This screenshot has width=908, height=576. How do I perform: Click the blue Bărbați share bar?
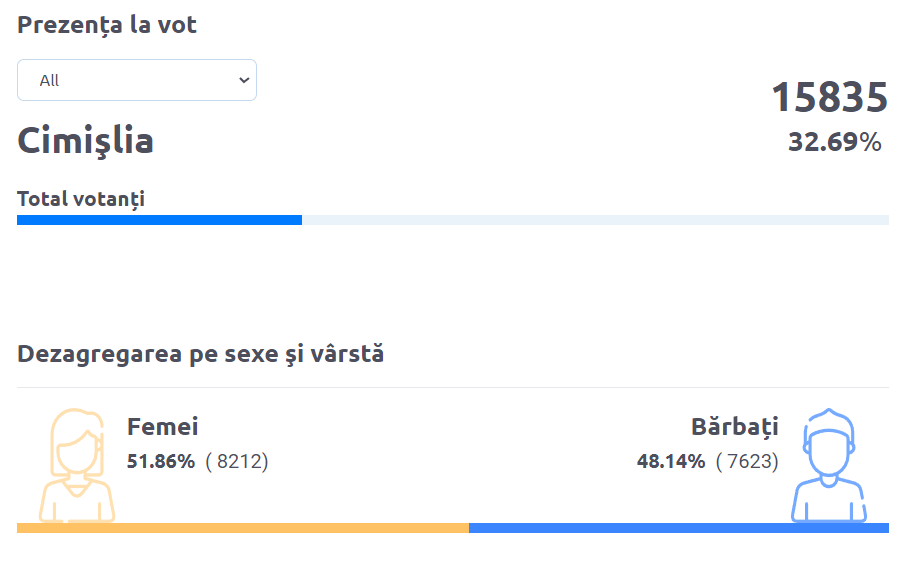[679, 528]
